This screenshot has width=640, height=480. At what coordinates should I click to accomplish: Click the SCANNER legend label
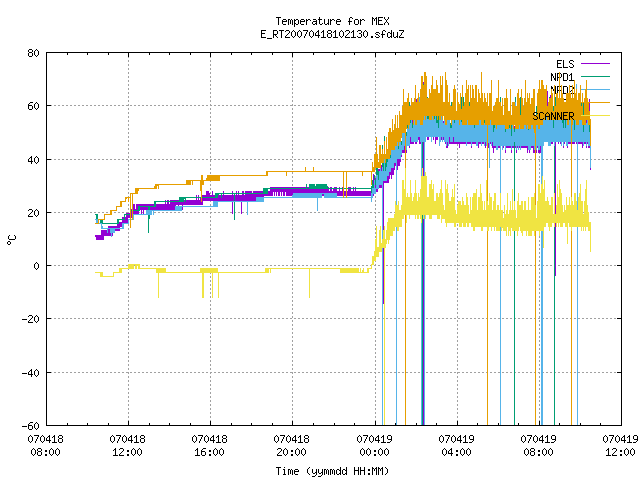pos(553,116)
